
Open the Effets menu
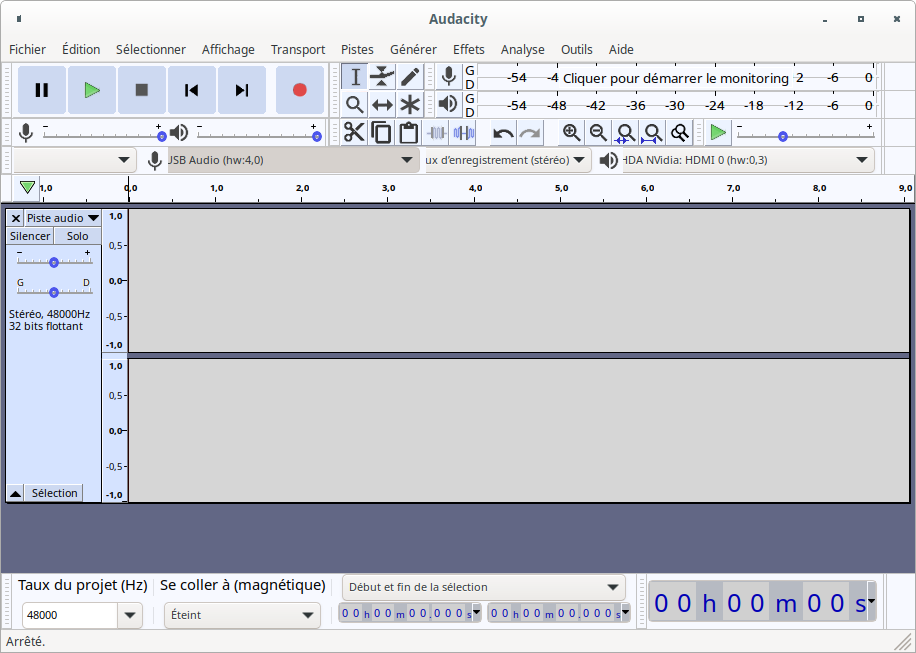coord(469,50)
